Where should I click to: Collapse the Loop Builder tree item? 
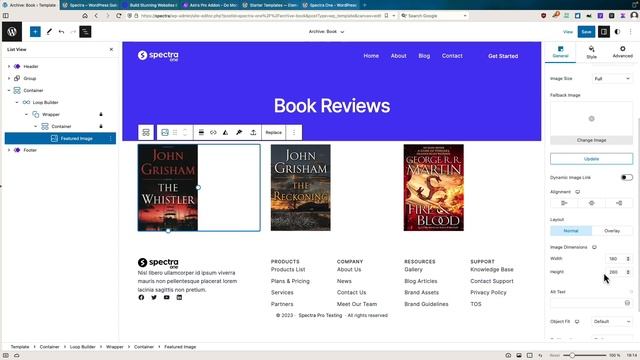pos(17,102)
